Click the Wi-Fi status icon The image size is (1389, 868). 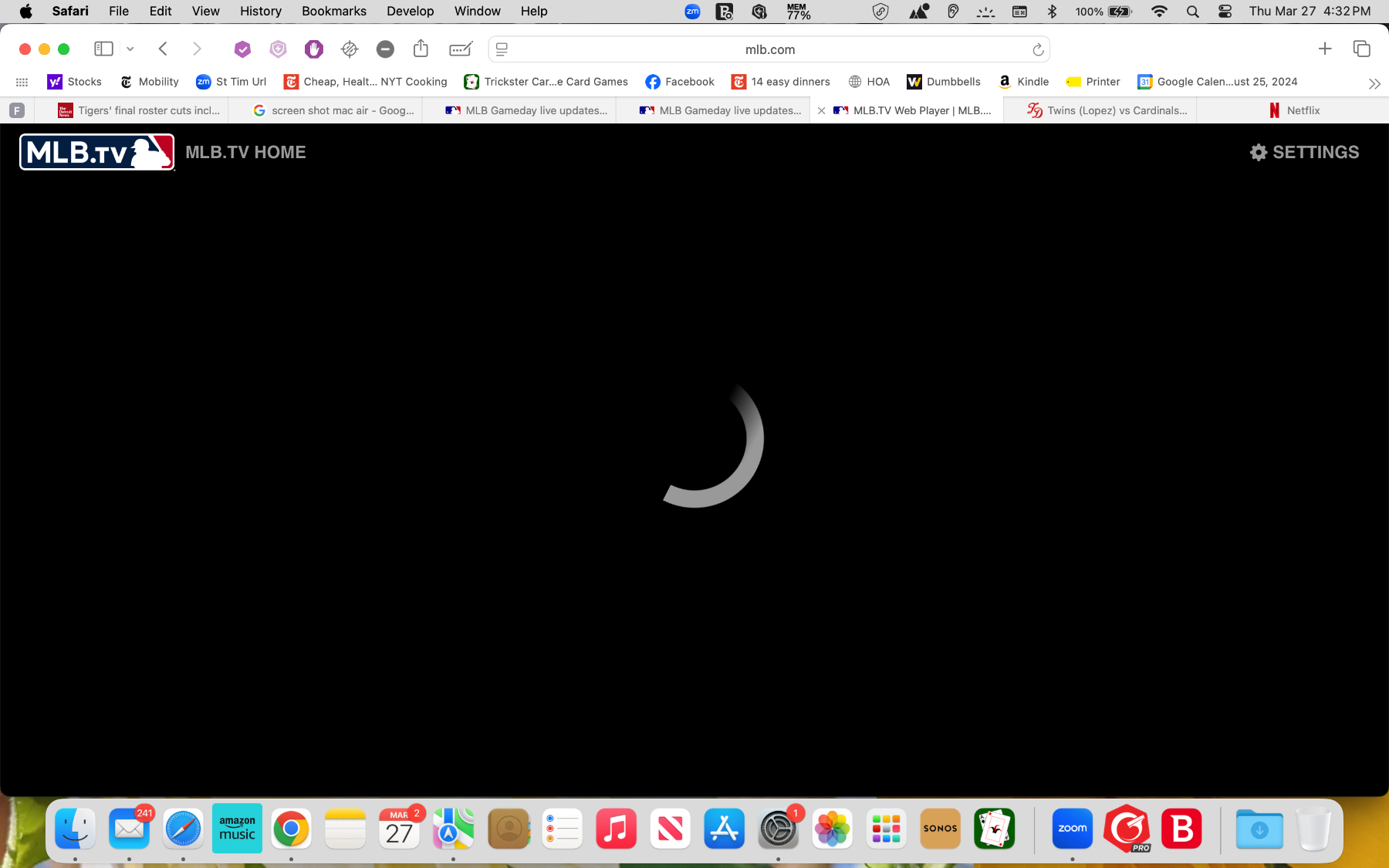(1159, 12)
